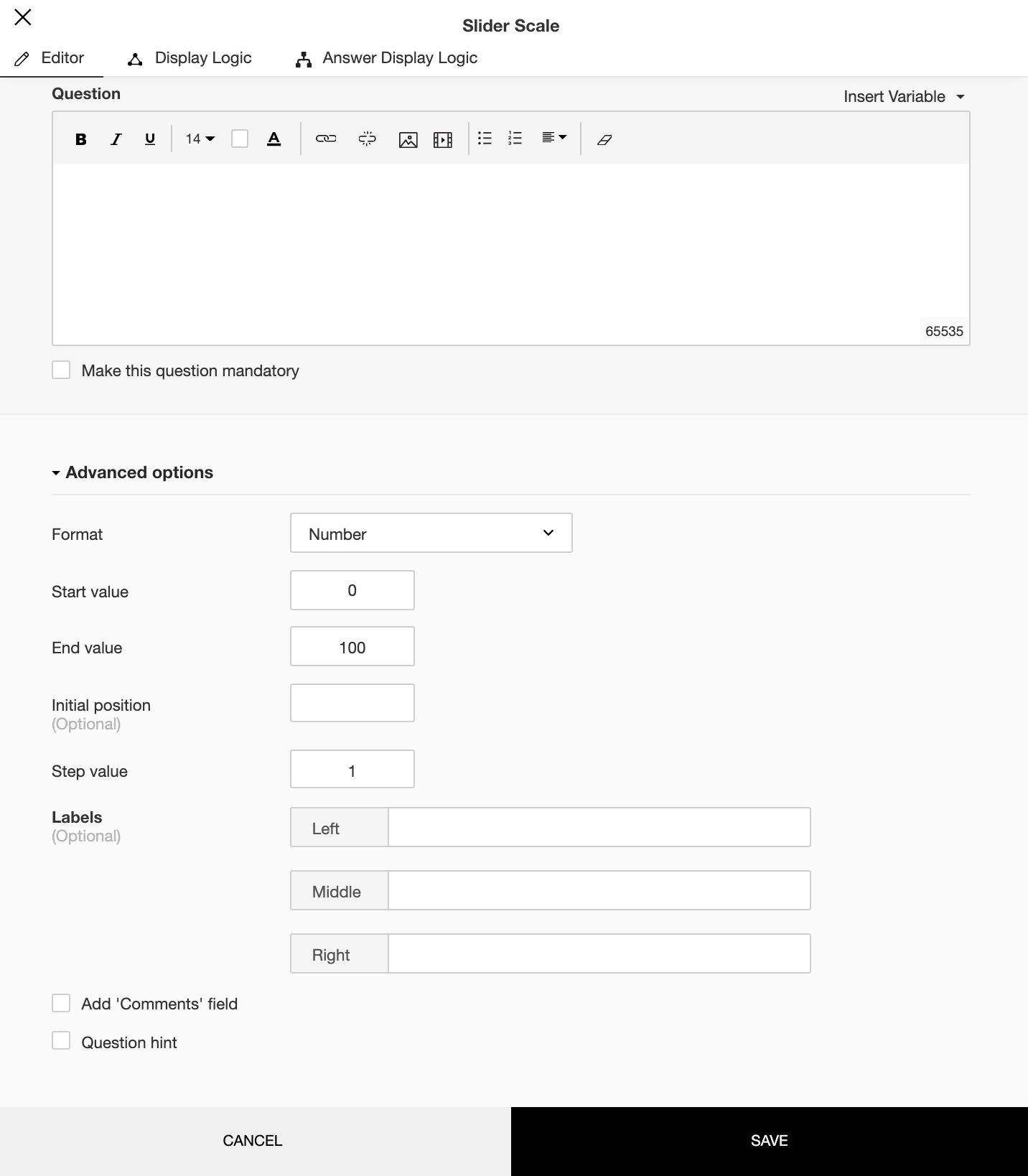Toggle bold formatting
The height and width of the screenshot is (1176, 1028).
point(81,139)
